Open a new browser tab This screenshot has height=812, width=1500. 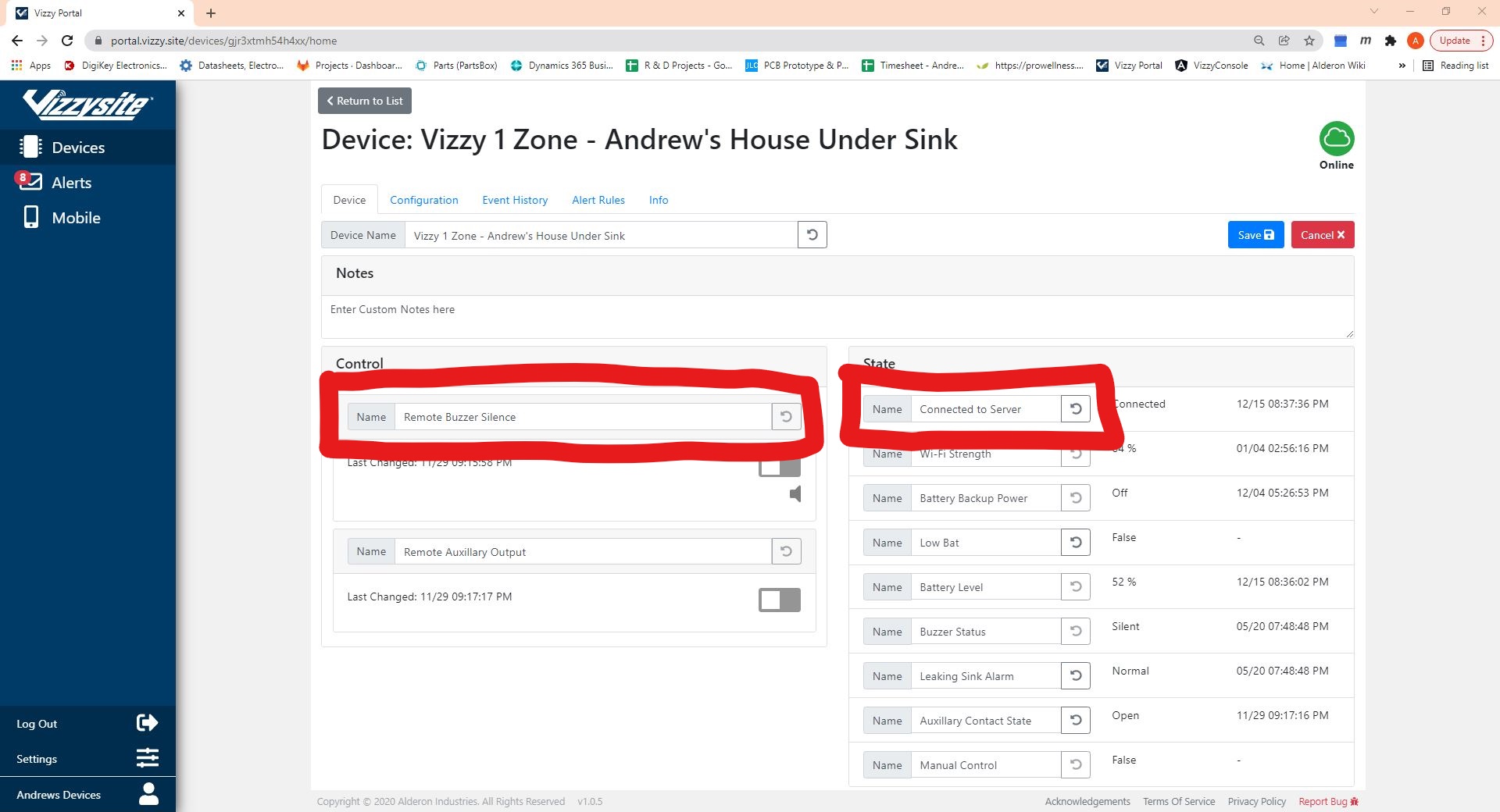click(211, 13)
